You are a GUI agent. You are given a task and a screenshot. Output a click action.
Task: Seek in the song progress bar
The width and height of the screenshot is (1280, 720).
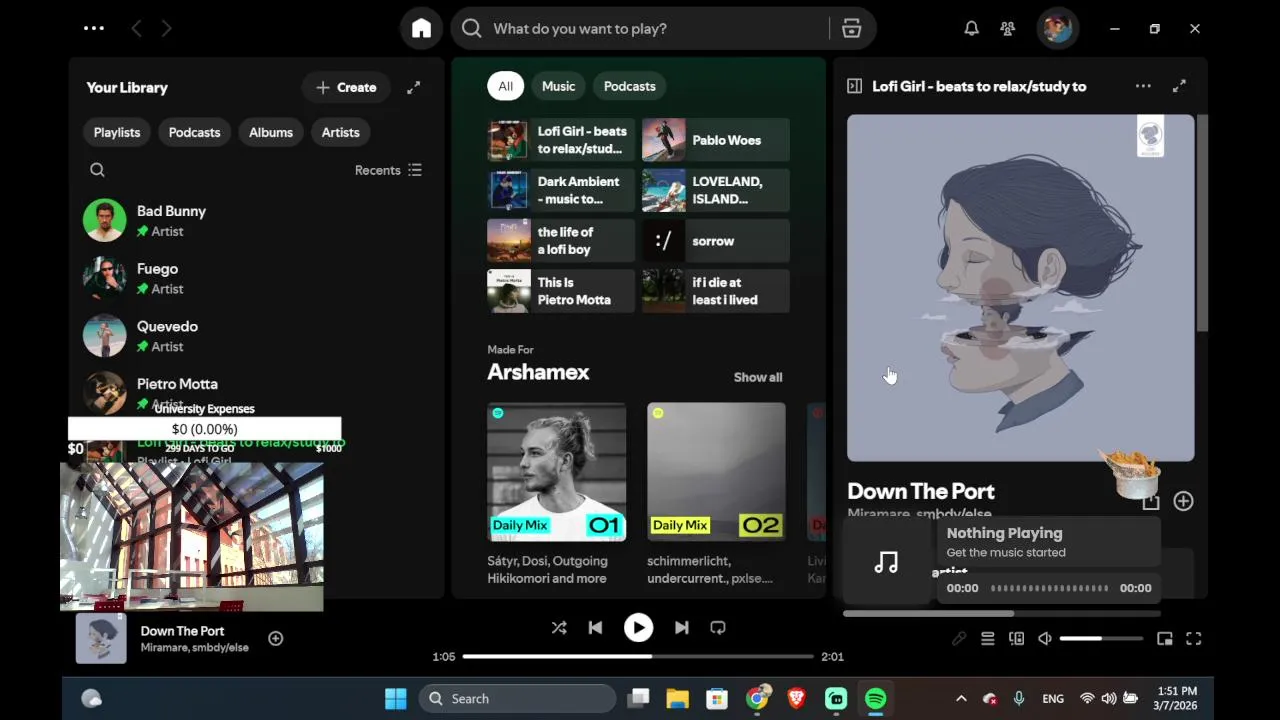638,656
